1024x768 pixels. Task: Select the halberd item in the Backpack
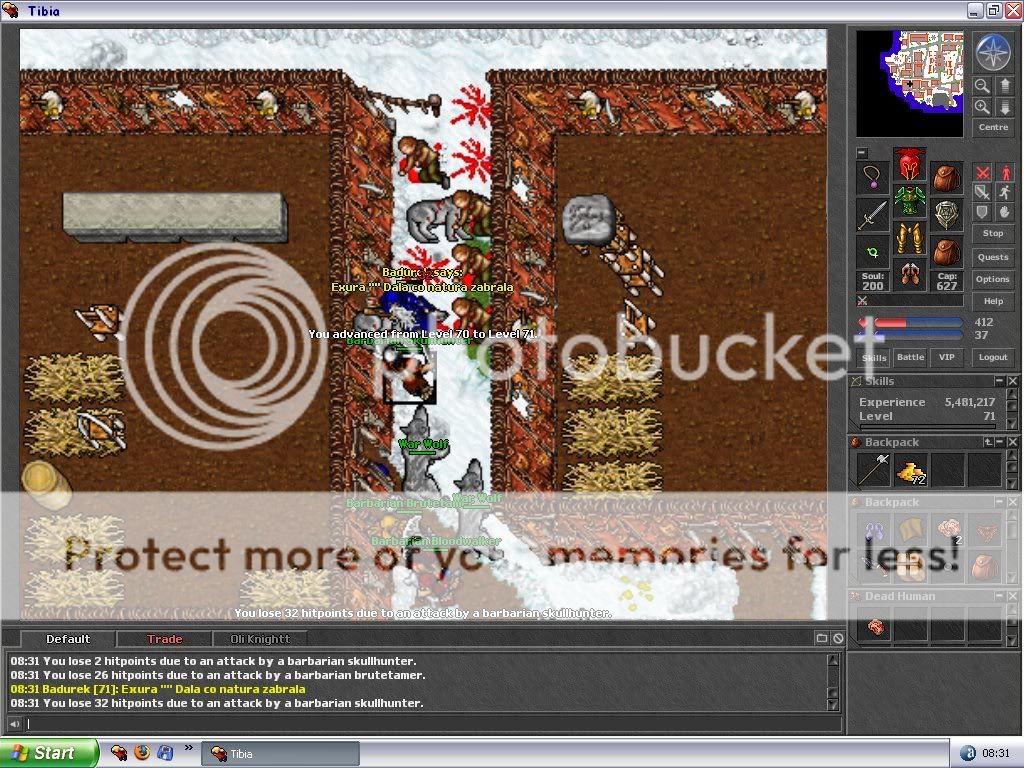873,469
